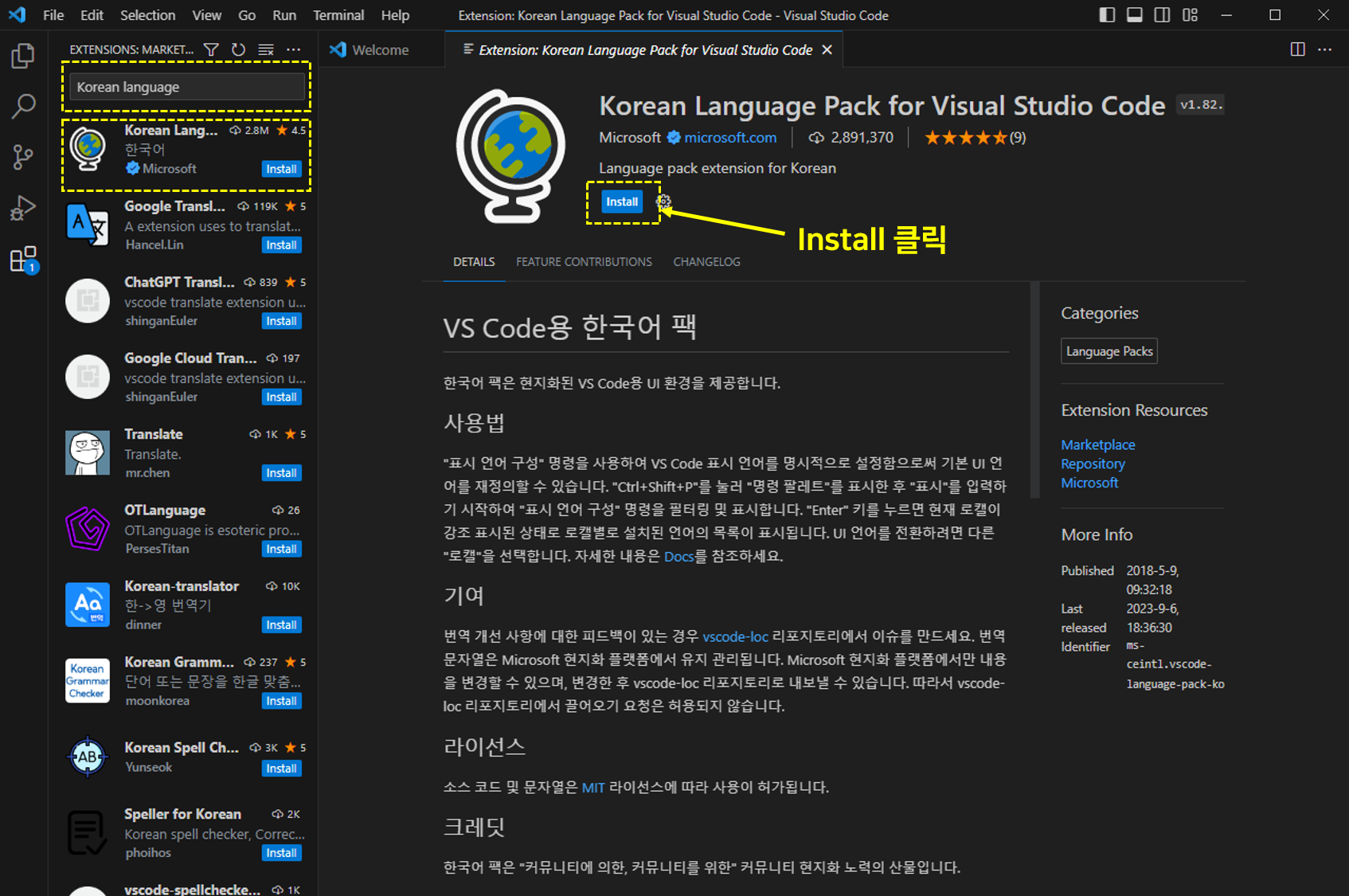Filter extensions with the funnel icon
The height and width of the screenshot is (896, 1349).
click(211, 49)
